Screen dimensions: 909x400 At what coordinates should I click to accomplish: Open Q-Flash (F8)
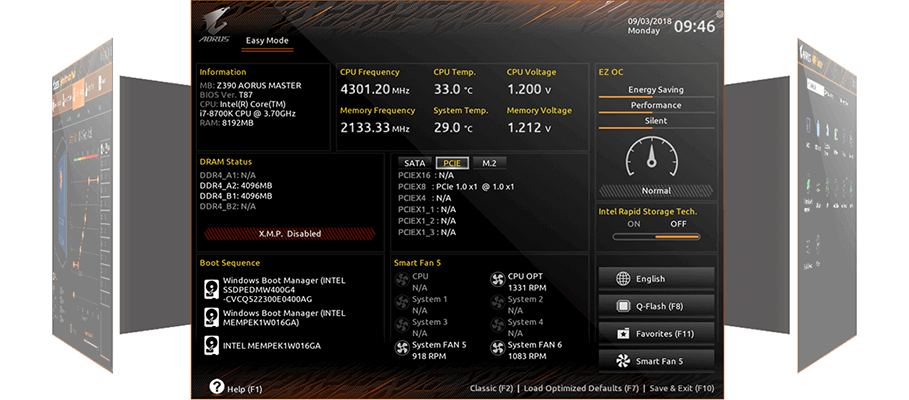coord(656,306)
